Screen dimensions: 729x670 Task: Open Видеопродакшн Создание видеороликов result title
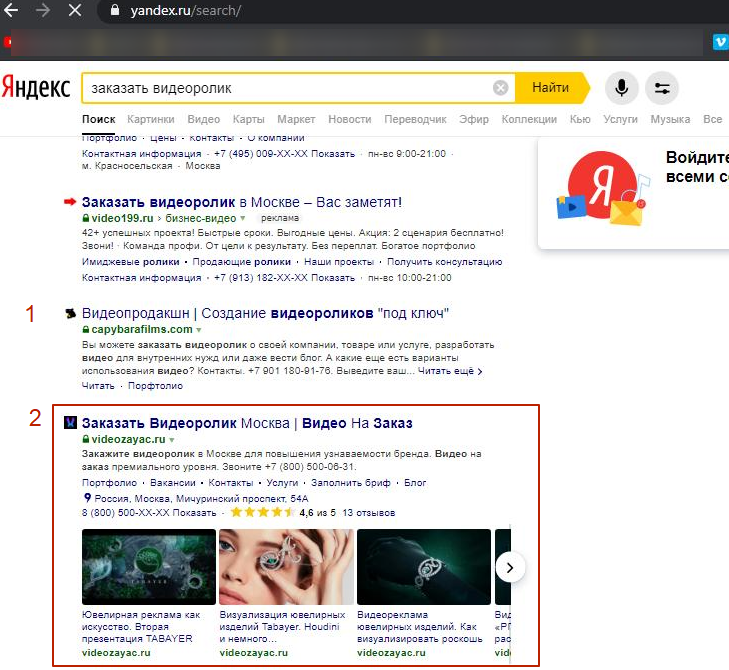pos(265,313)
